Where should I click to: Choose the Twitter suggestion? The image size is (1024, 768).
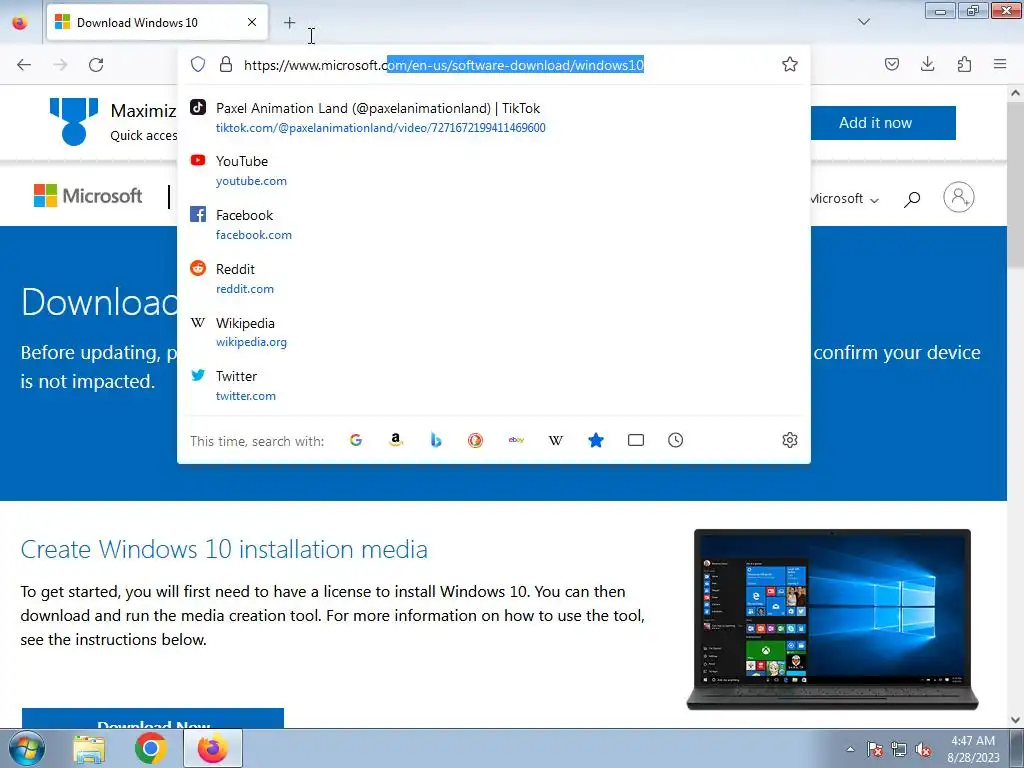(x=494, y=385)
